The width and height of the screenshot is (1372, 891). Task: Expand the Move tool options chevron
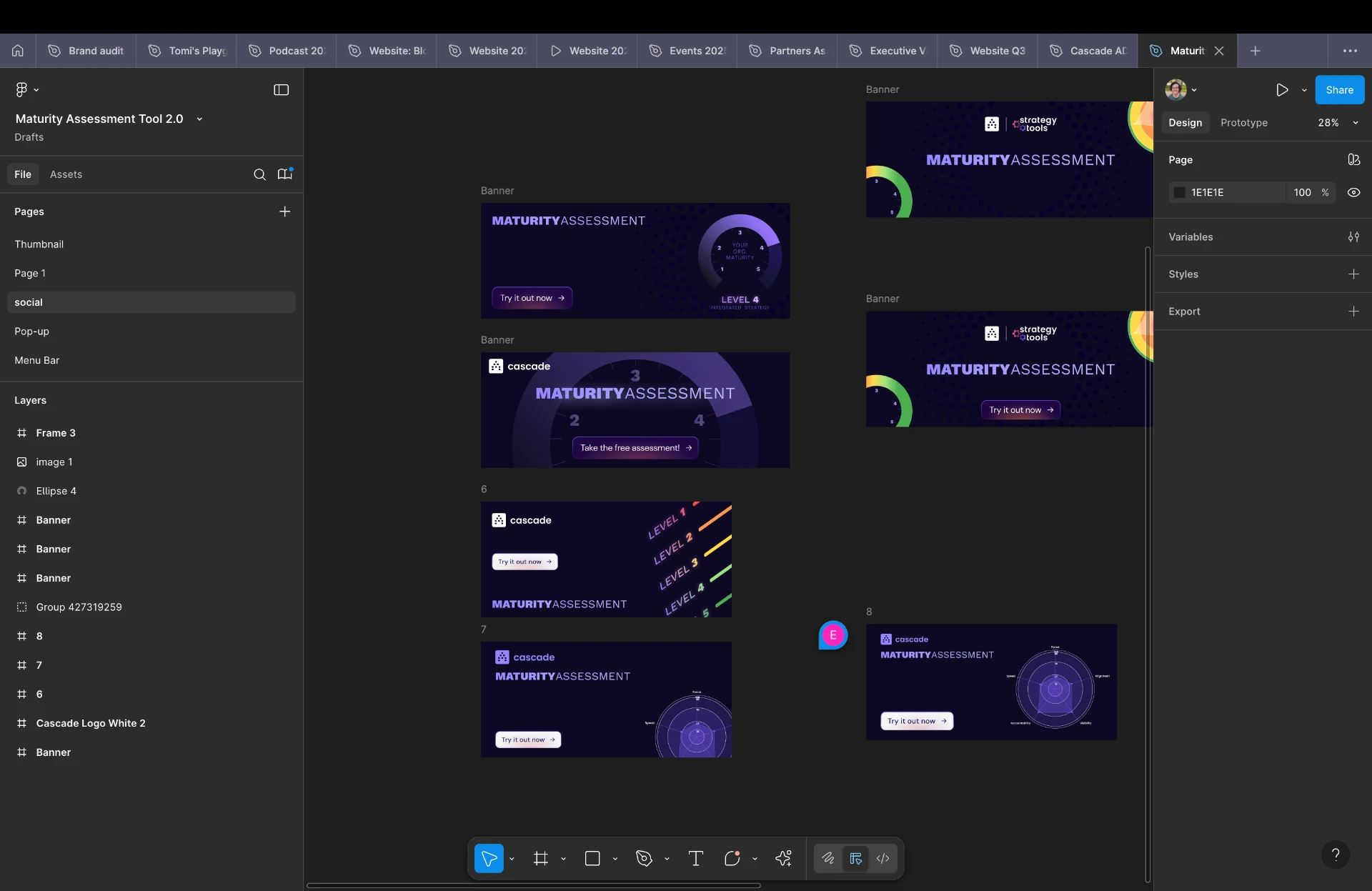[x=512, y=859]
